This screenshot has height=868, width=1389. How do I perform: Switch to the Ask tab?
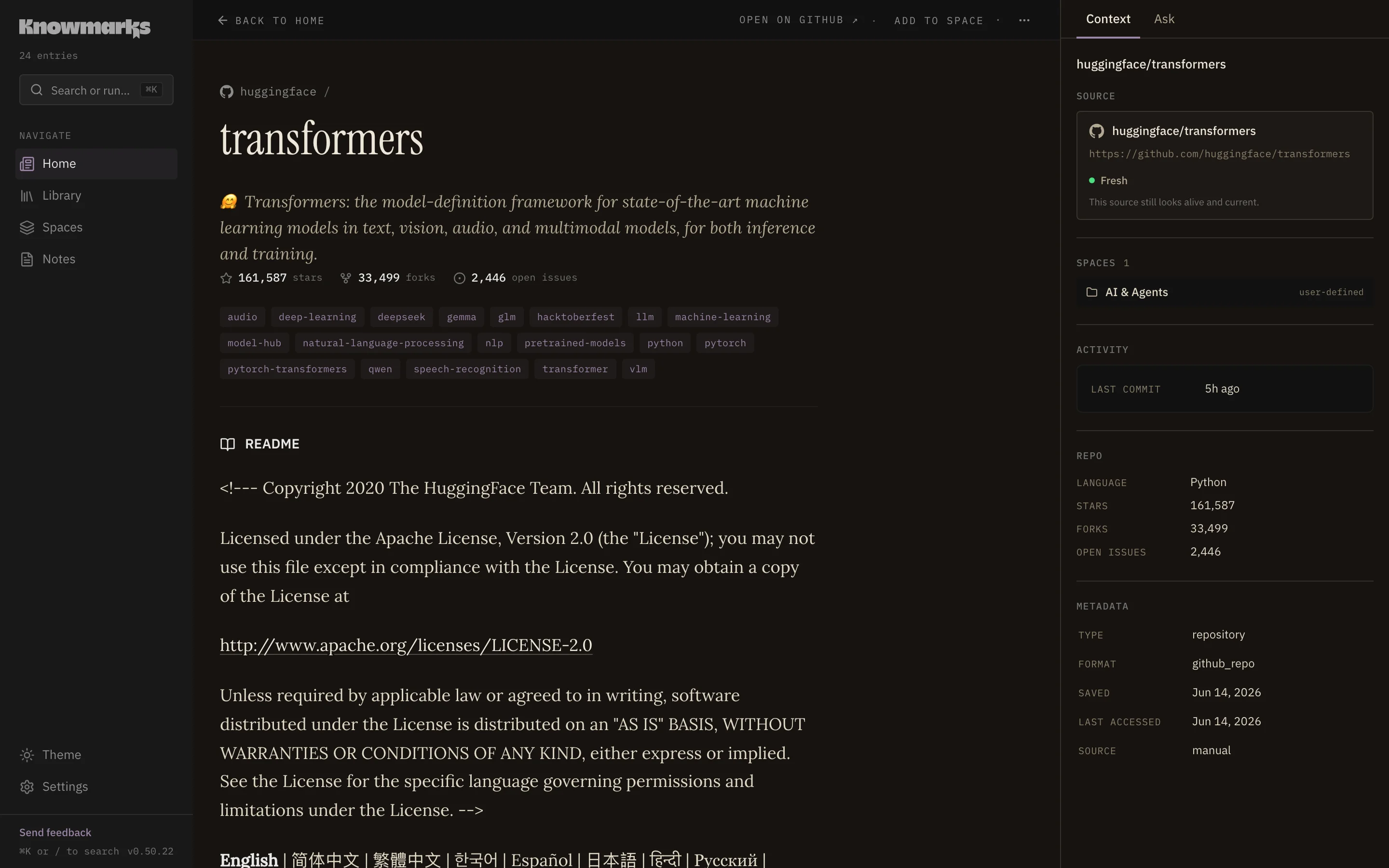1164,19
